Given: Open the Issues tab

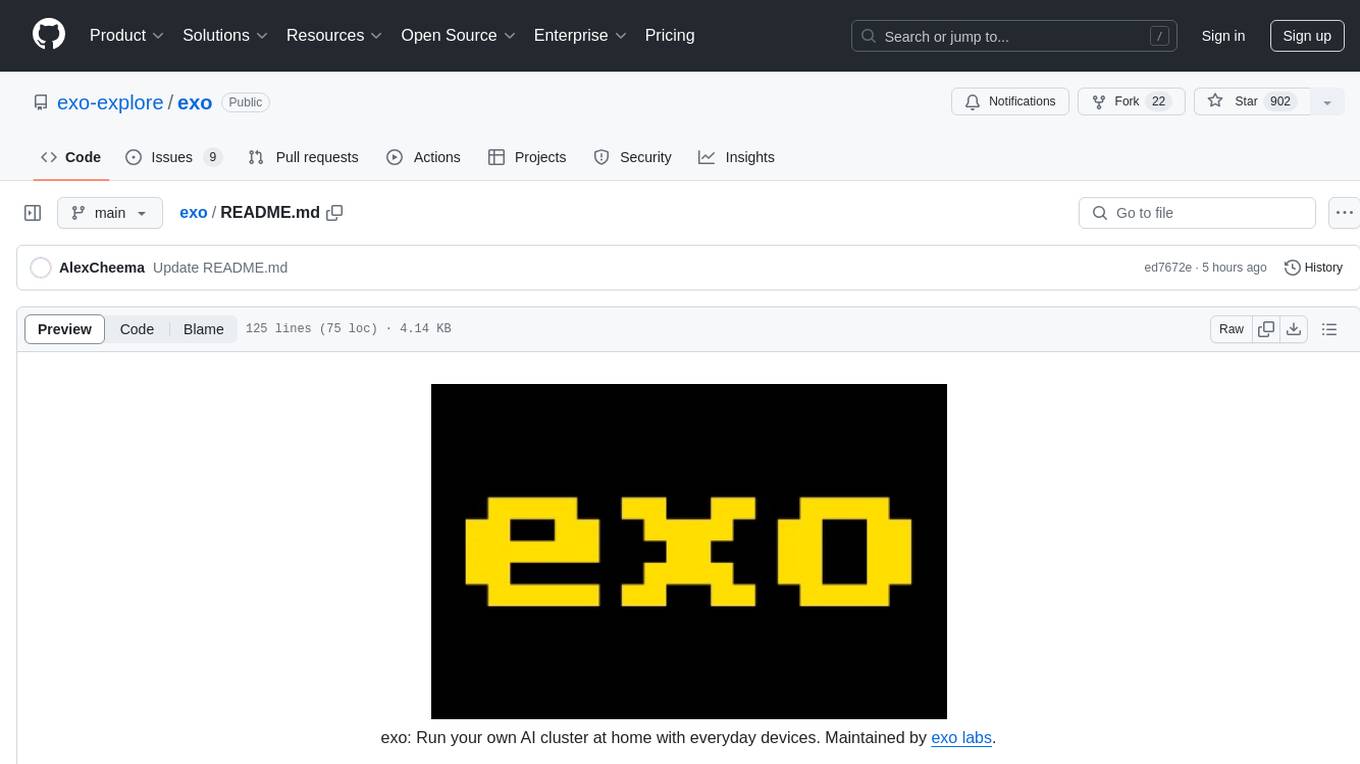Looking at the screenshot, I should click(x=173, y=157).
